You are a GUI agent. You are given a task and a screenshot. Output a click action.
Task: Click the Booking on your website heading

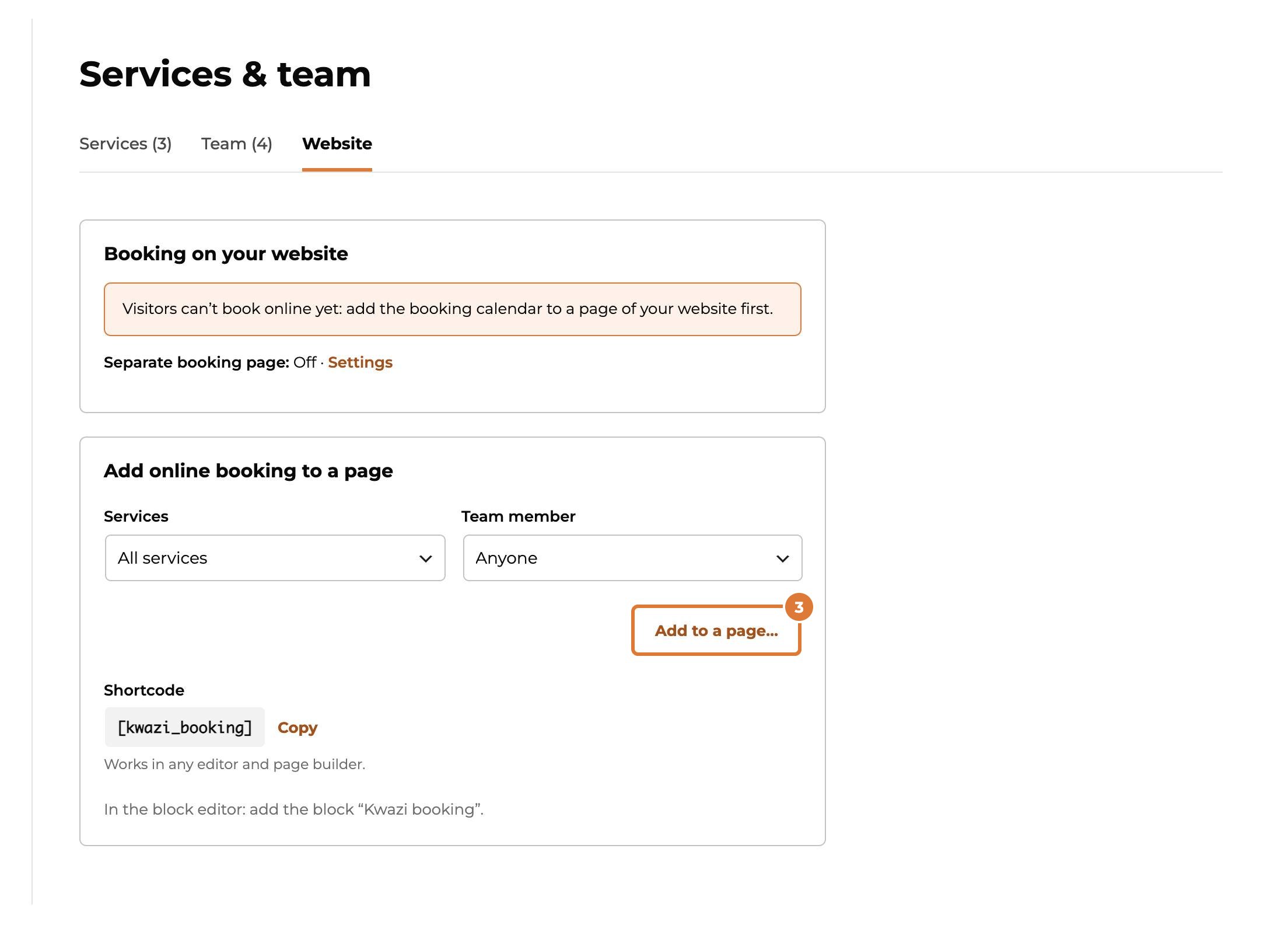(226, 254)
